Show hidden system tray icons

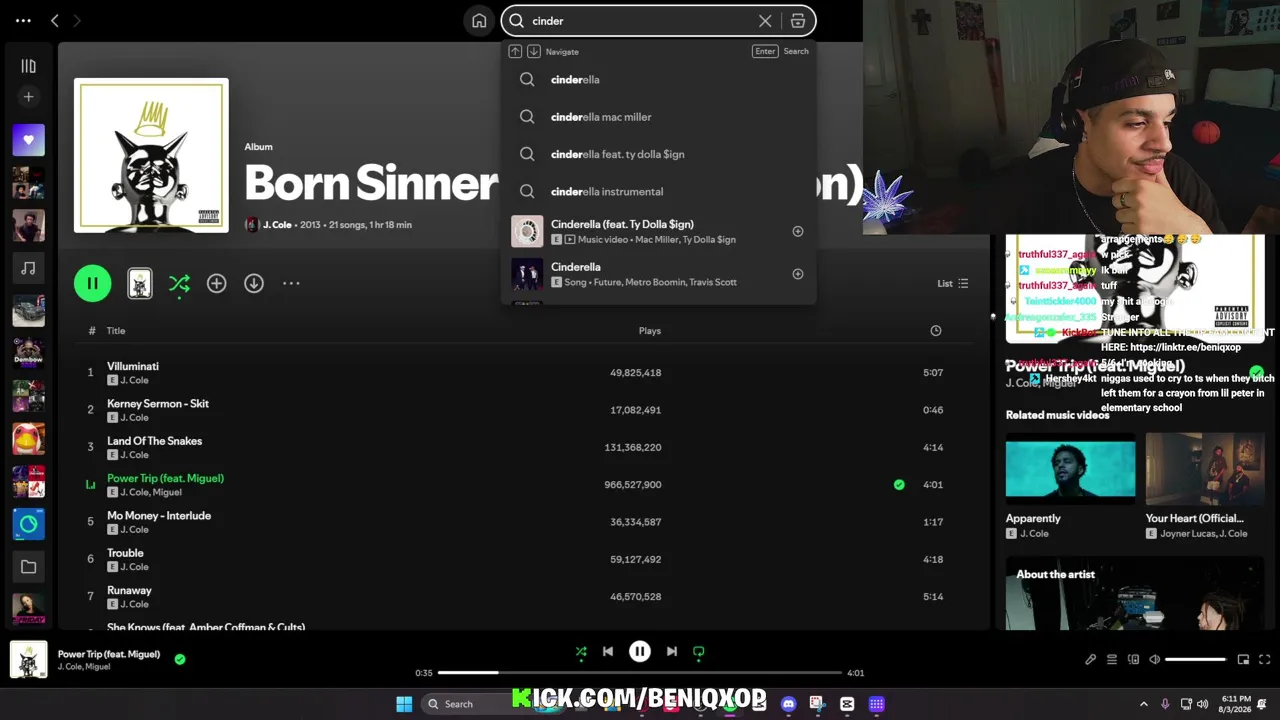(x=1144, y=704)
